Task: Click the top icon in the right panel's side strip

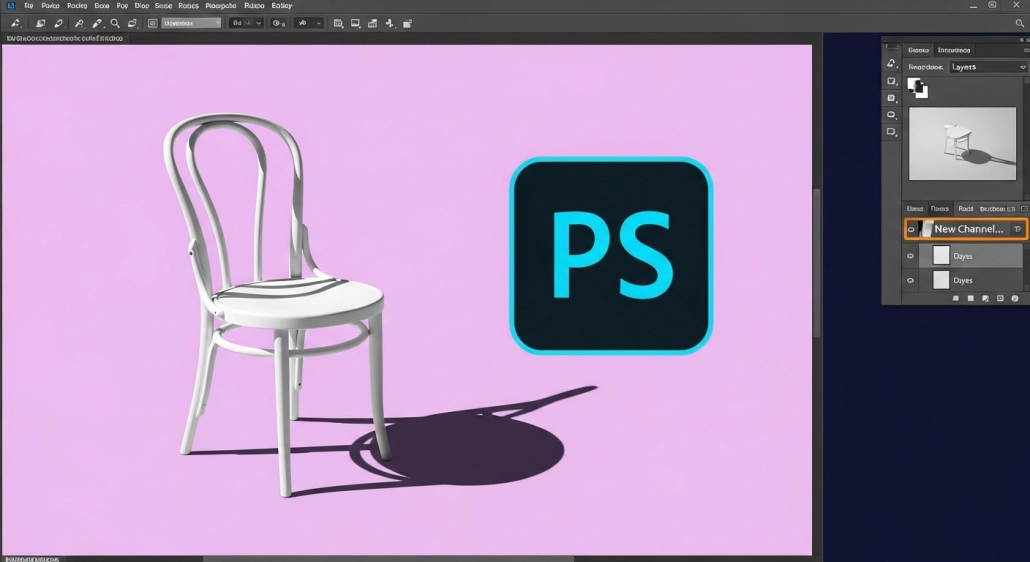Action: (x=891, y=64)
